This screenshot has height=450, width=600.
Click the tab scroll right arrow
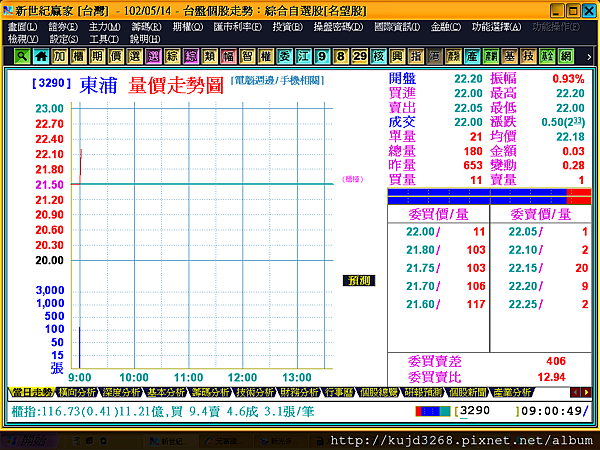click(x=586, y=392)
